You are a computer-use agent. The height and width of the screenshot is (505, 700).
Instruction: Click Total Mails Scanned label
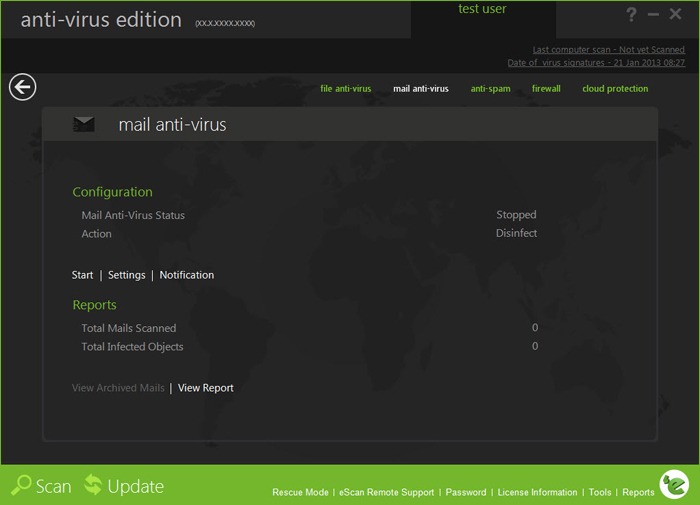pyautogui.click(x=129, y=328)
